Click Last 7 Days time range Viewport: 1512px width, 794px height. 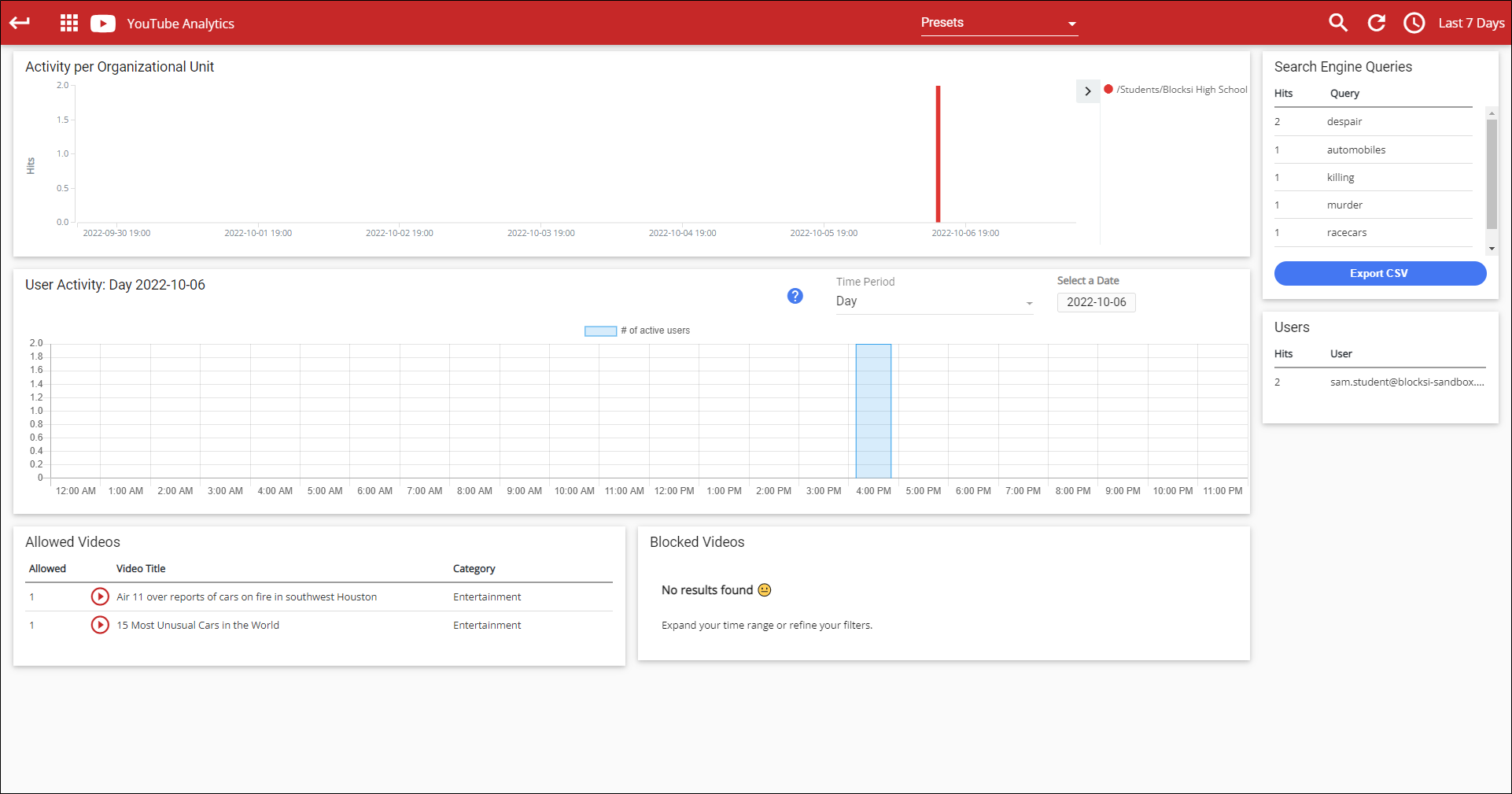coord(1471,24)
